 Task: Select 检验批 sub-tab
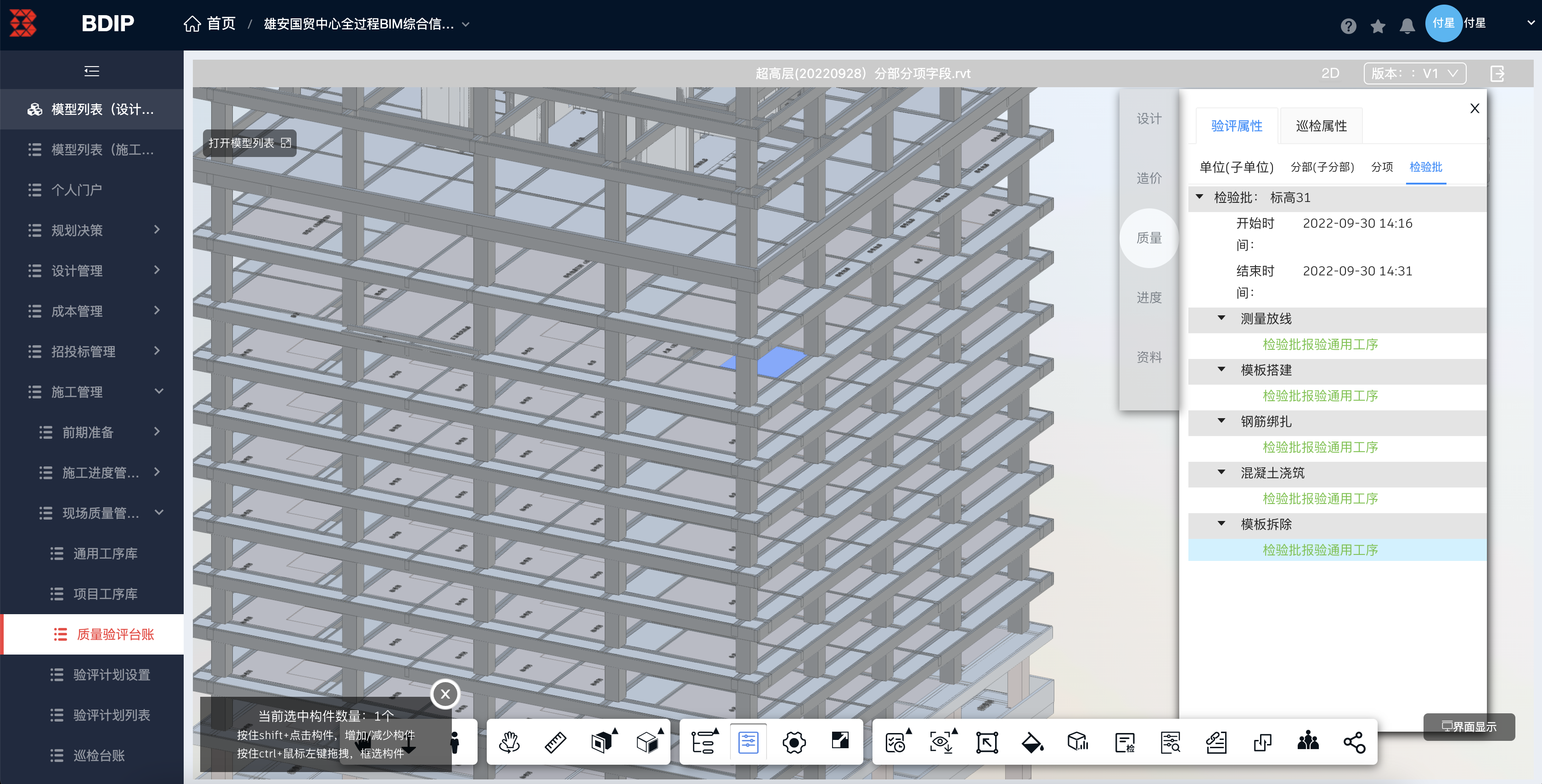coord(1425,167)
